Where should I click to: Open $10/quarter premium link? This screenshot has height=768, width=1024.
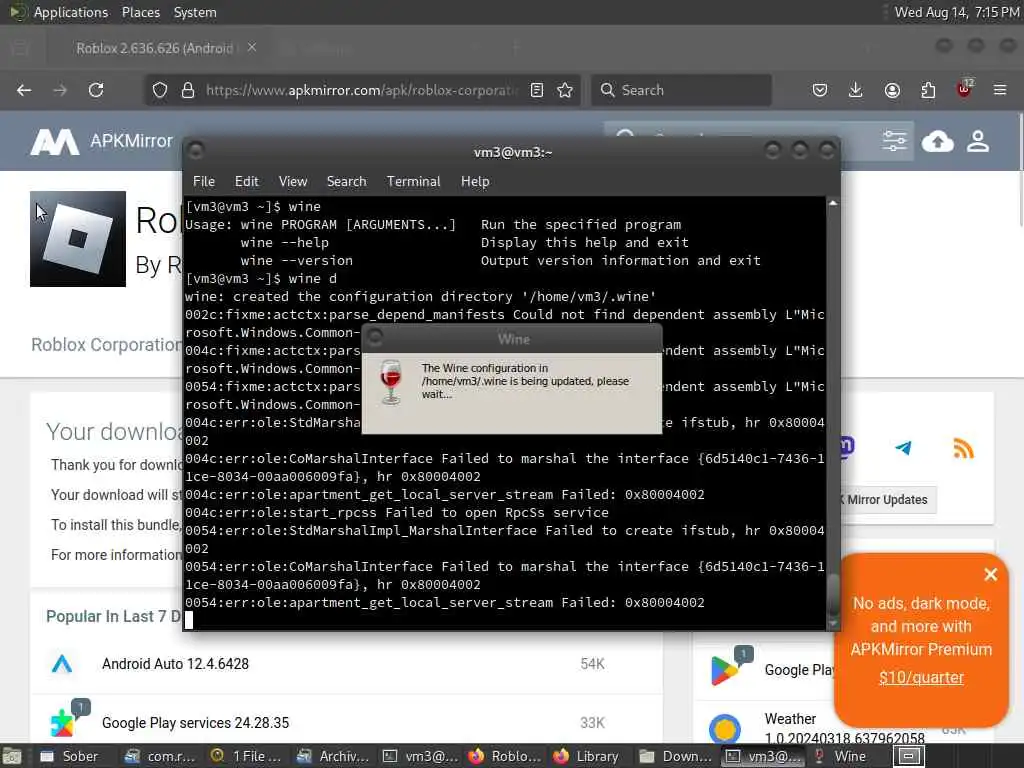pyautogui.click(x=921, y=677)
